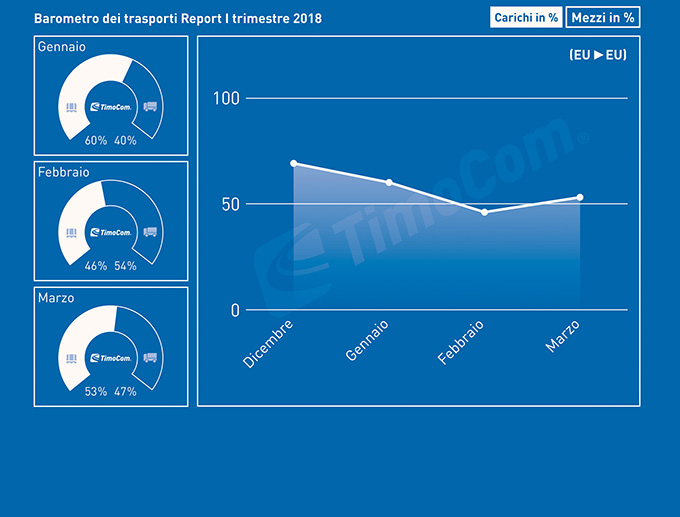680x517 pixels.
Task: Click the pallet icon in the Marzo gauge
Action: tap(71, 358)
